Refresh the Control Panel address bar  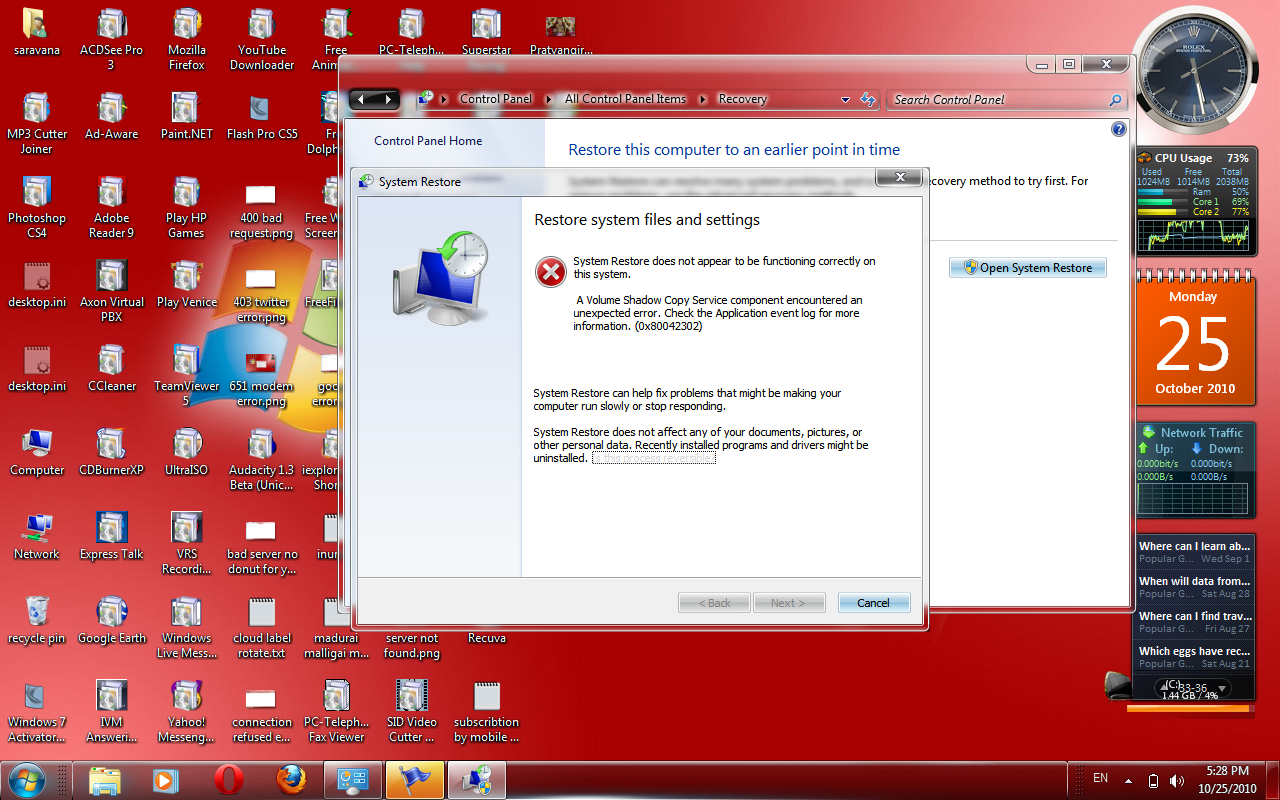[x=868, y=100]
